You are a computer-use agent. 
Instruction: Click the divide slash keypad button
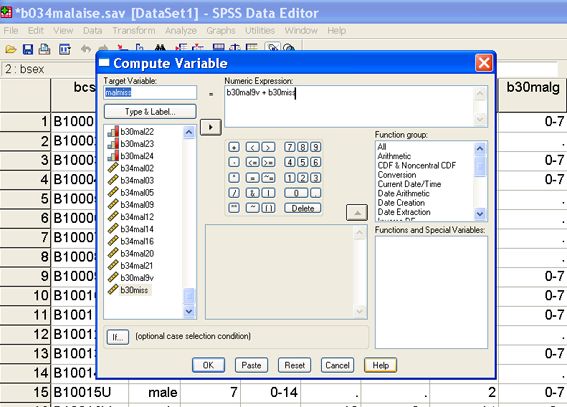pyautogui.click(x=234, y=193)
